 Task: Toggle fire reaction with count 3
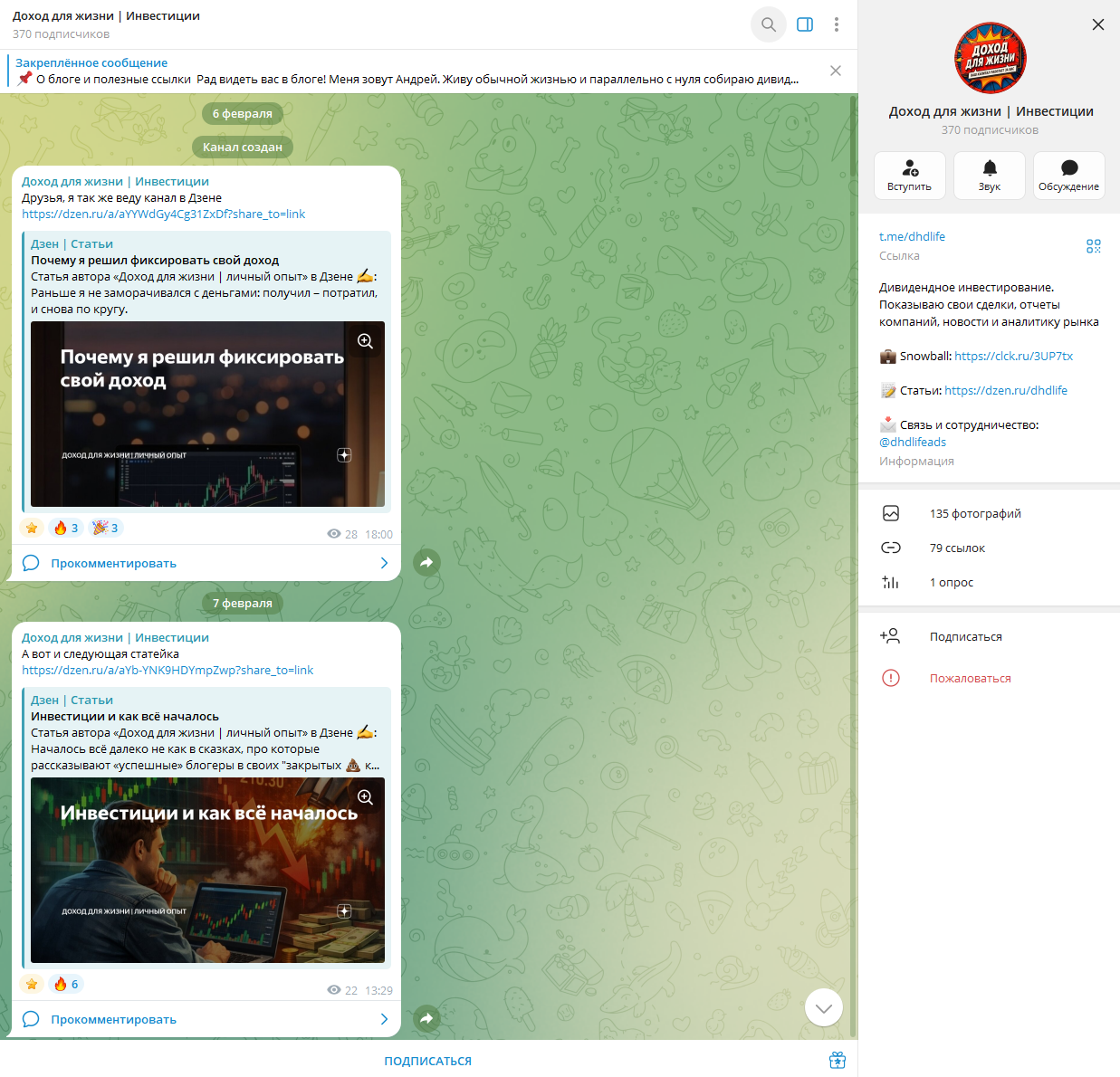(x=66, y=528)
